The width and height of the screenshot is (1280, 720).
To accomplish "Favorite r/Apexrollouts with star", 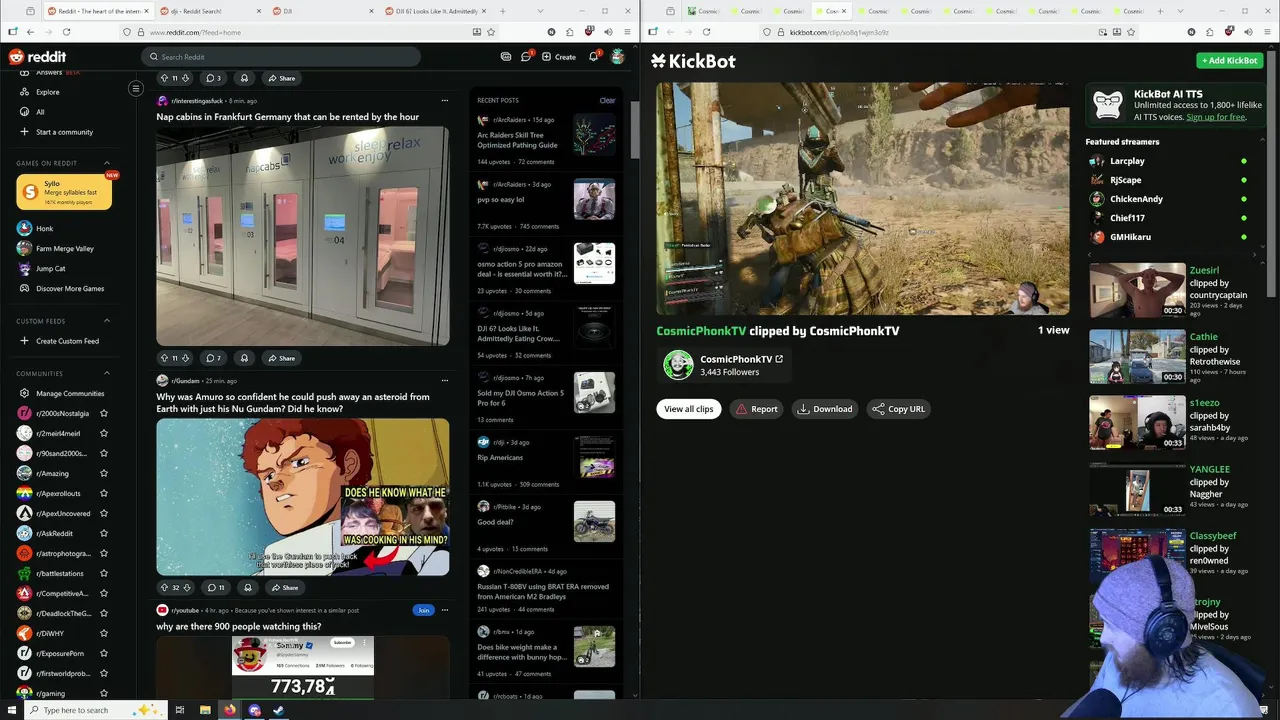I will [104, 493].
